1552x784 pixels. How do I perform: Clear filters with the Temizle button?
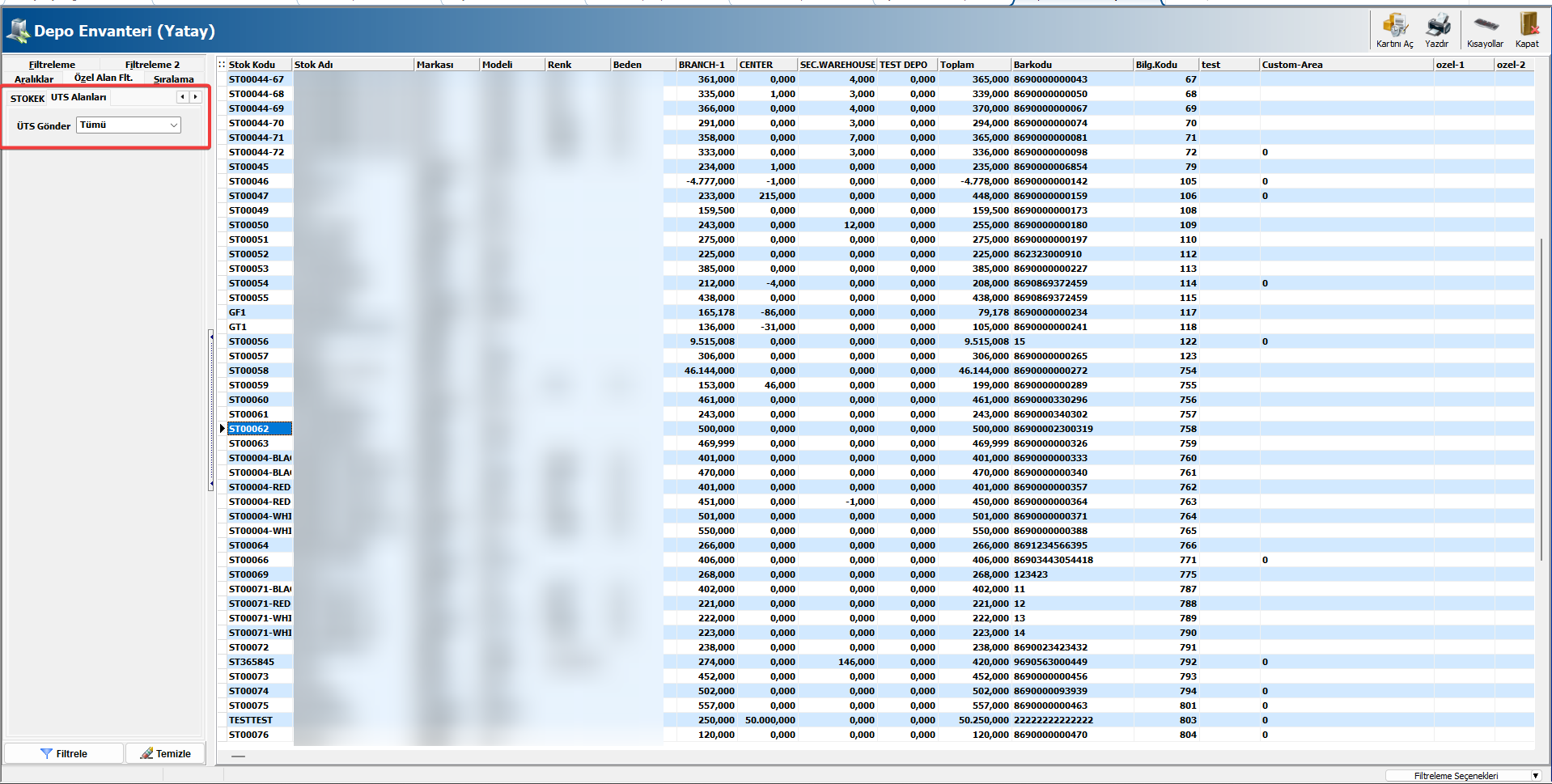(x=165, y=753)
